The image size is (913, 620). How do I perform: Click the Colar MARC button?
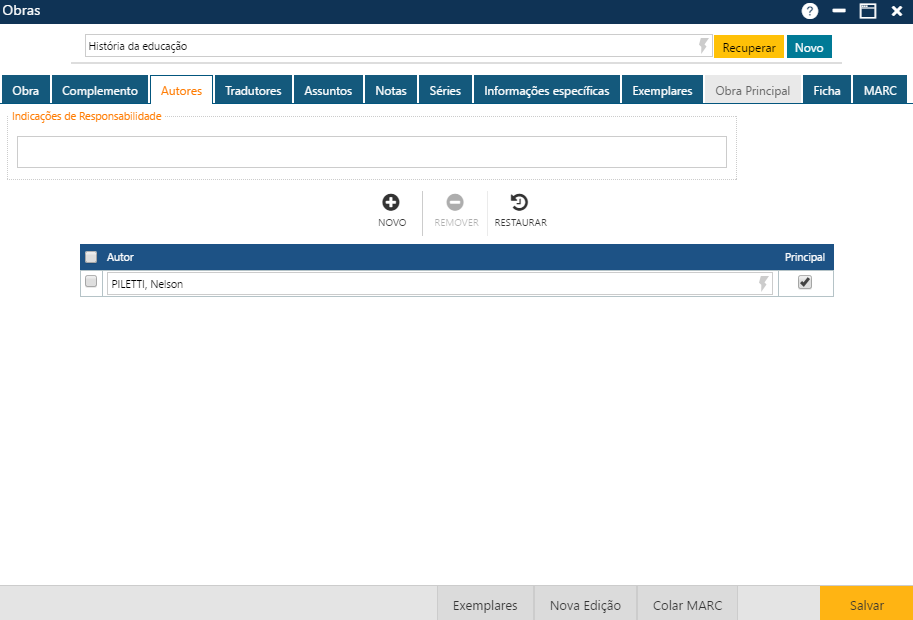686,604
